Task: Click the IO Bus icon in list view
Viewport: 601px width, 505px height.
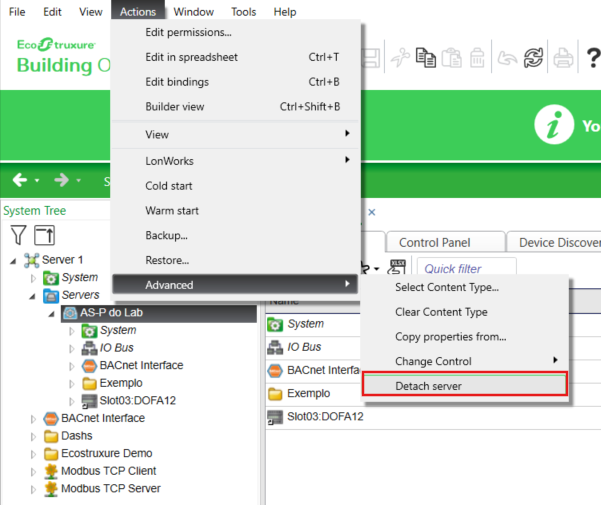Action: tap(275, 347)
